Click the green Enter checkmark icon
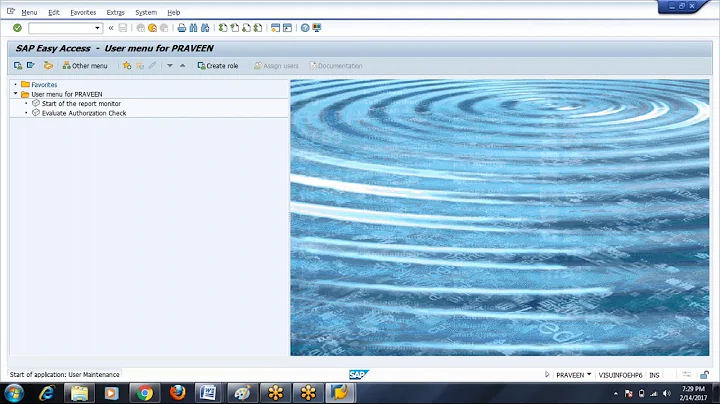Screen dimensions: 720x404 [x=17, y=28]
